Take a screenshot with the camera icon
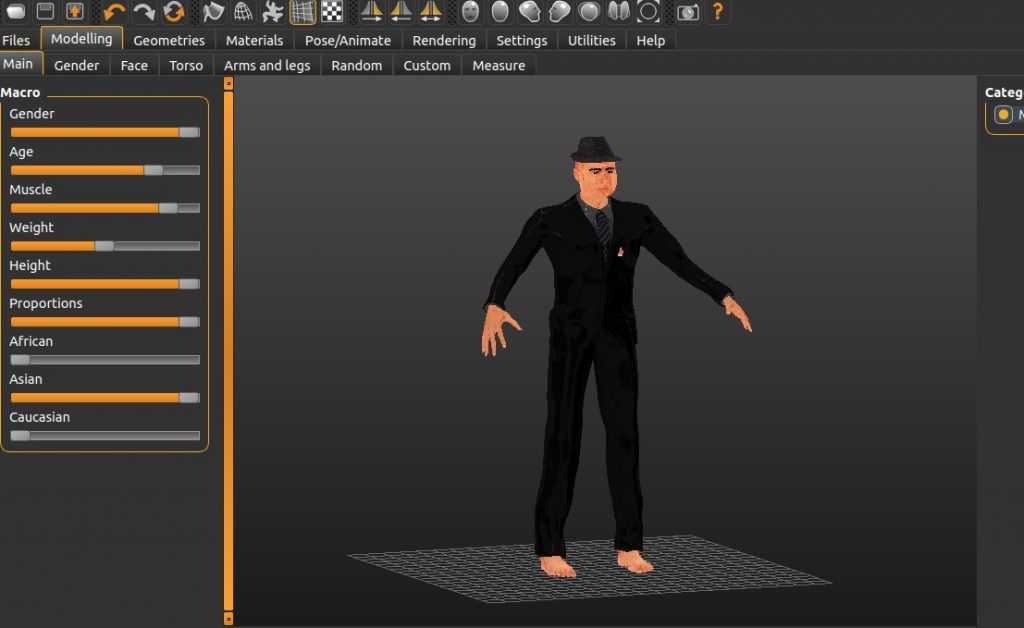The height and width of the screenshot is (628, 1024). pyautogui.click(x=687, y=12)
